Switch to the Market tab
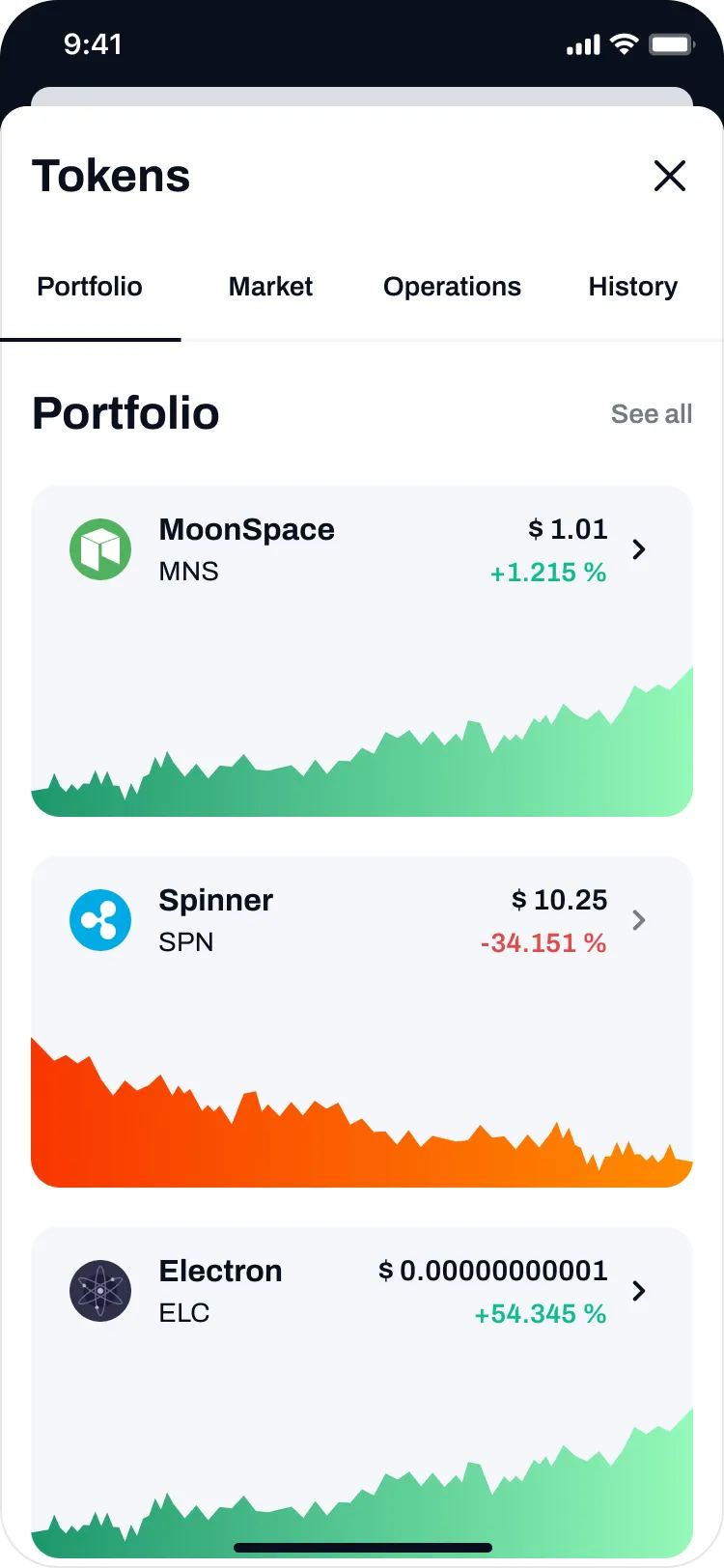Screen dimensions: 724x1568 (270, 287)
